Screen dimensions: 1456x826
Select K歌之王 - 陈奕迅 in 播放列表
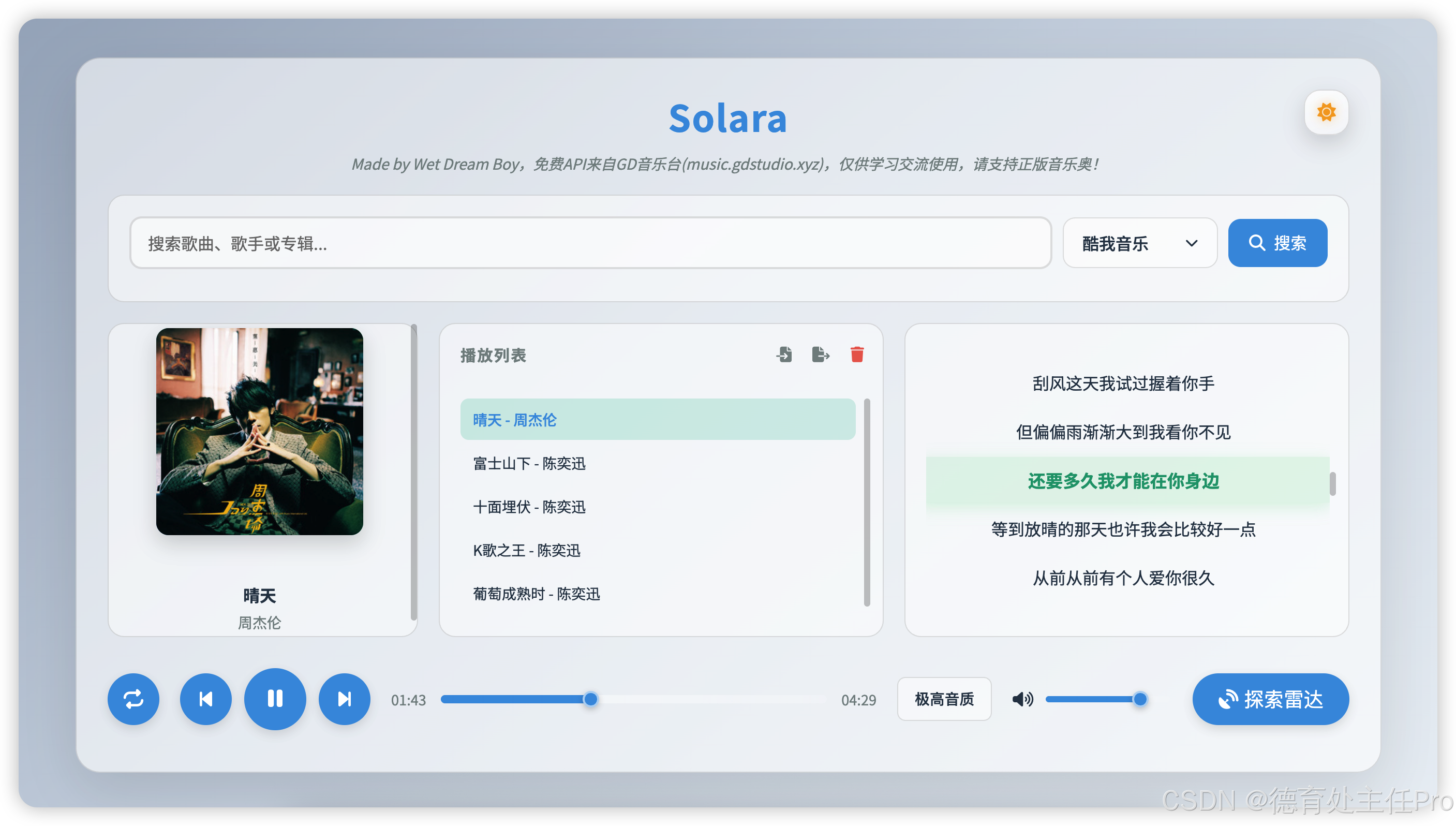pos(526,550)
